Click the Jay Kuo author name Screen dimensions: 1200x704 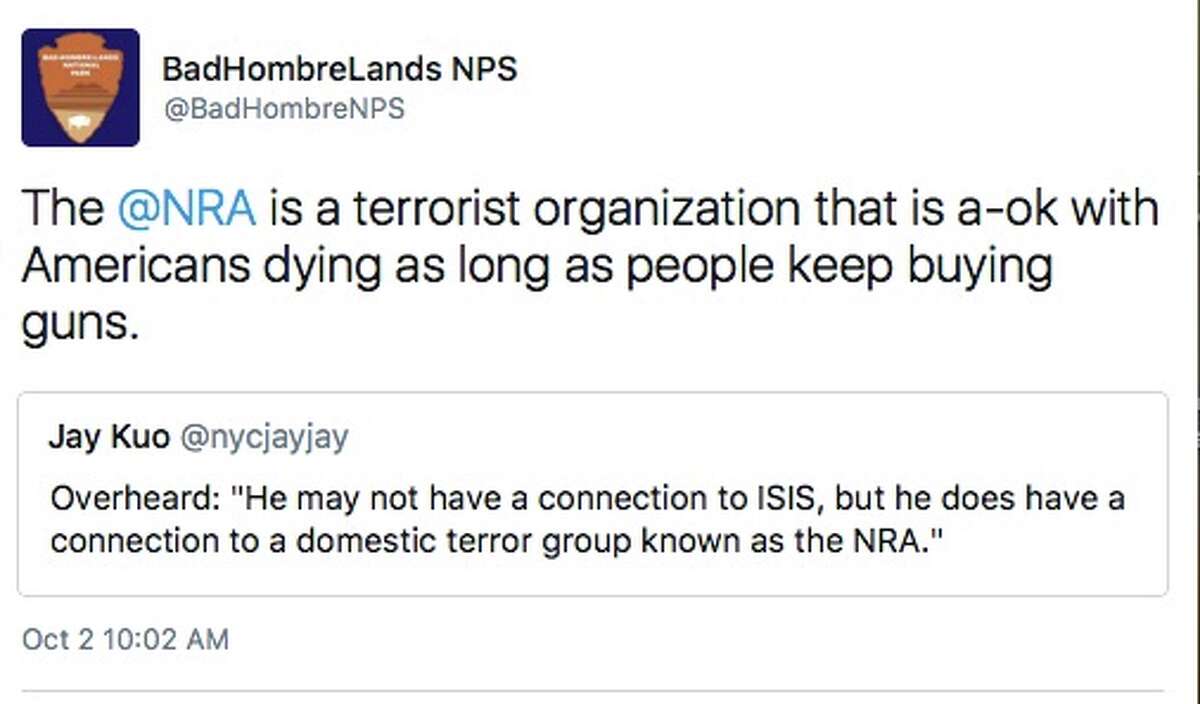tap(109, 439)
